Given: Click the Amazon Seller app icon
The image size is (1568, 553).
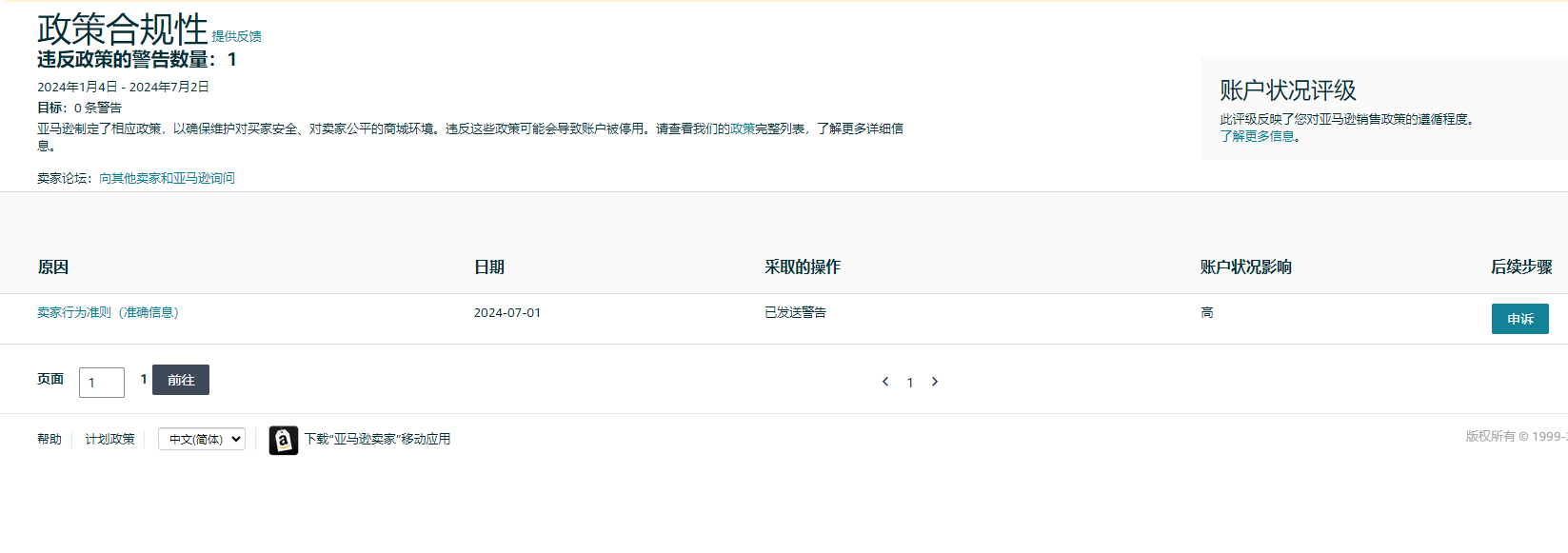Looking at the screenshot, I should (x=284, y=440).
